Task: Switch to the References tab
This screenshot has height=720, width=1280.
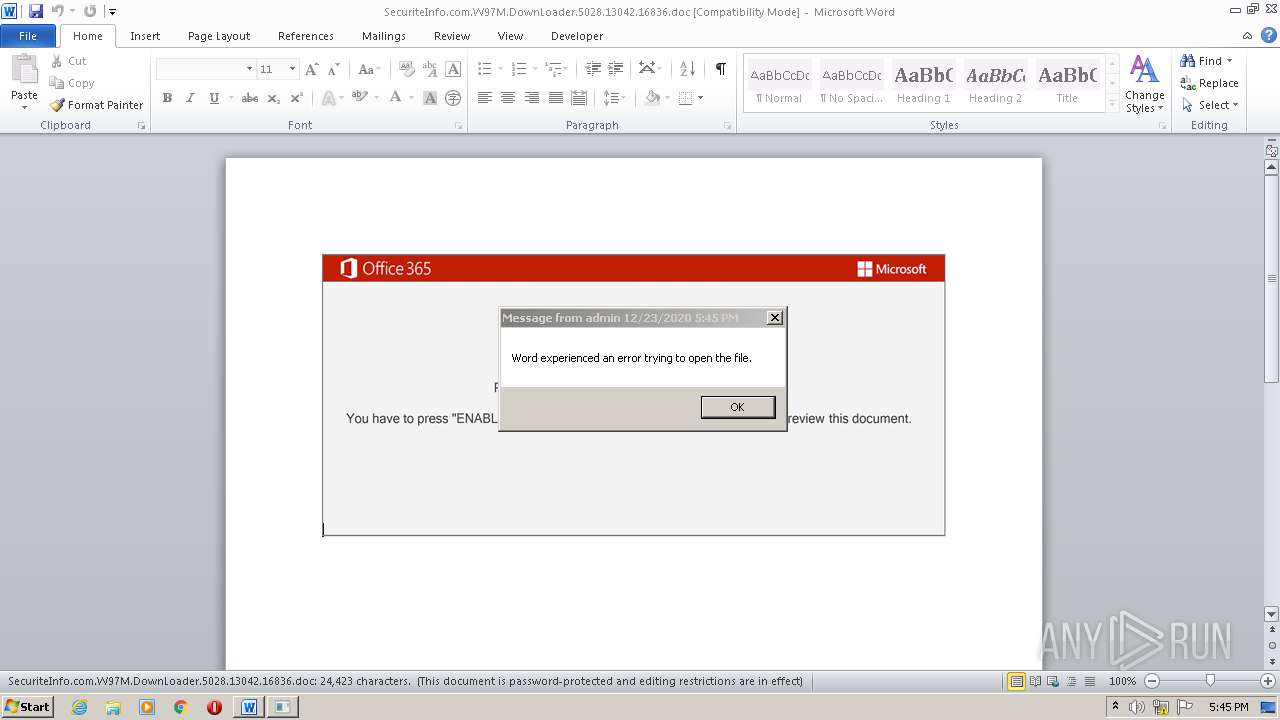Action: coord(306,36)
